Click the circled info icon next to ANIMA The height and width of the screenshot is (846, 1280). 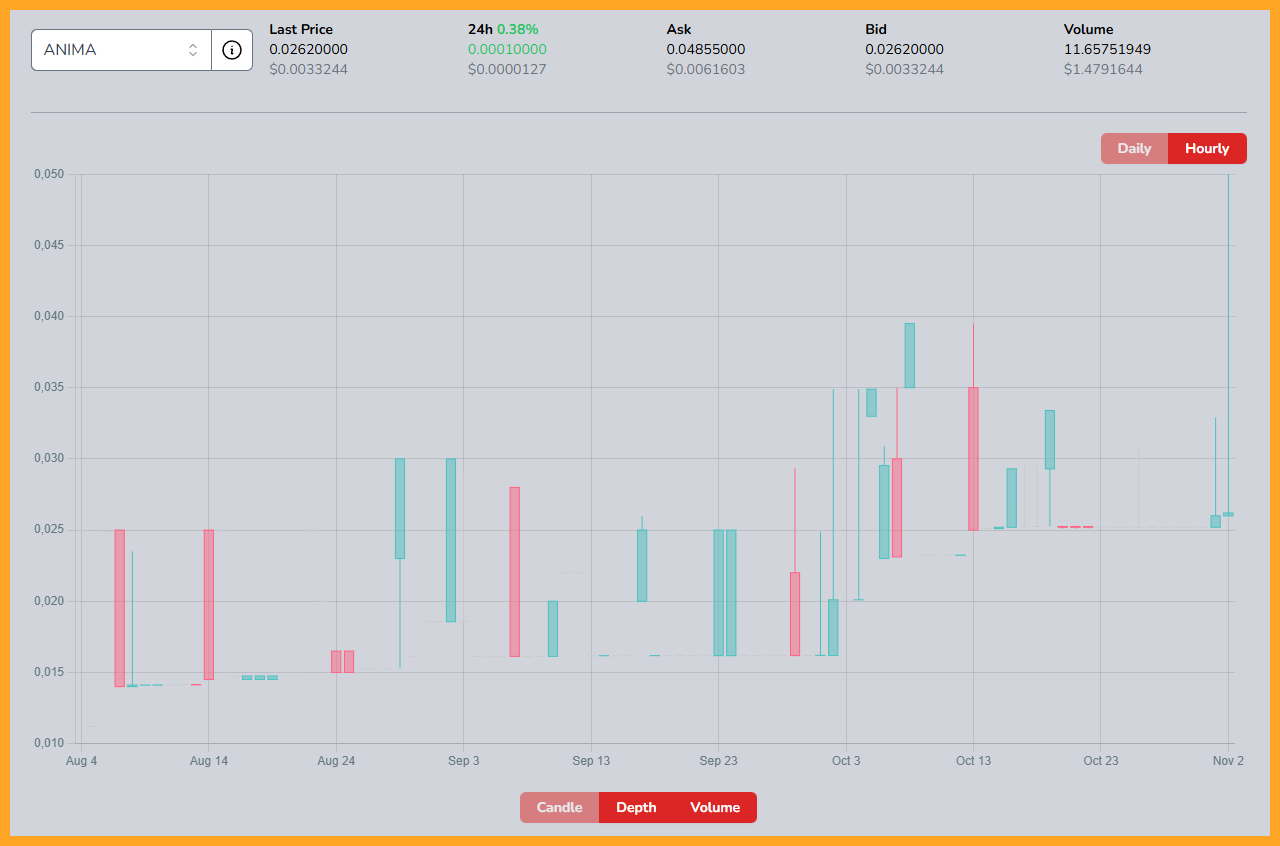coord(232,50)
